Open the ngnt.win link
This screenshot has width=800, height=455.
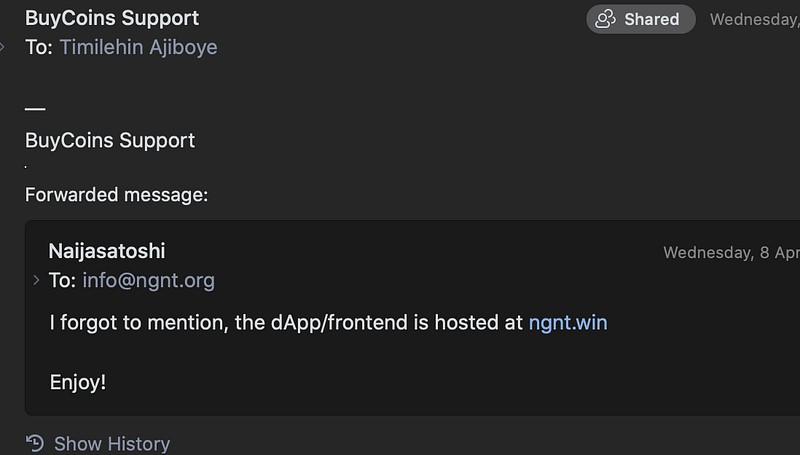pyautogui.click(x=568, y=322)
